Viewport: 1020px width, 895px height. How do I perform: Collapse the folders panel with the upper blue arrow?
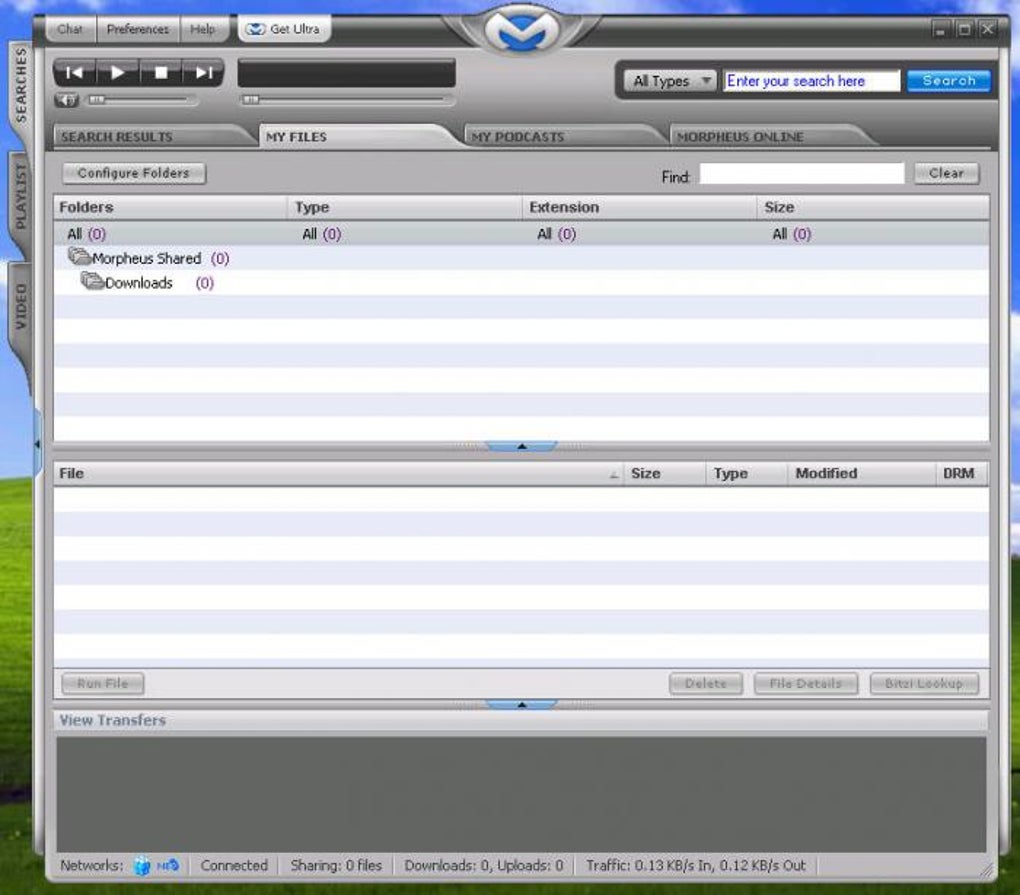pos(521,446)
